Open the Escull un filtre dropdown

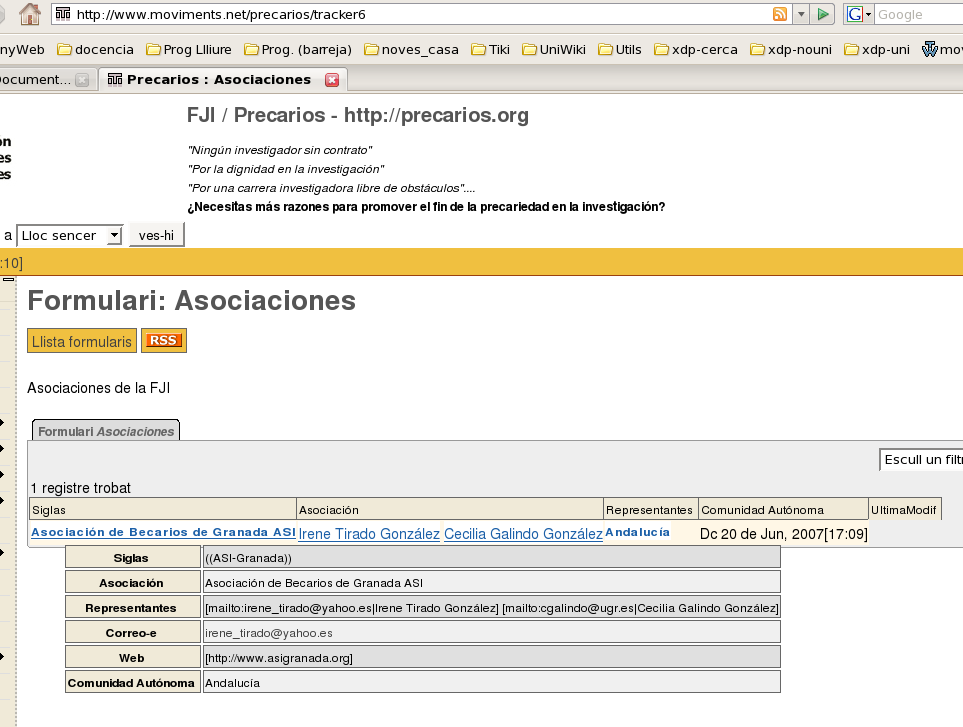[921, 459]
